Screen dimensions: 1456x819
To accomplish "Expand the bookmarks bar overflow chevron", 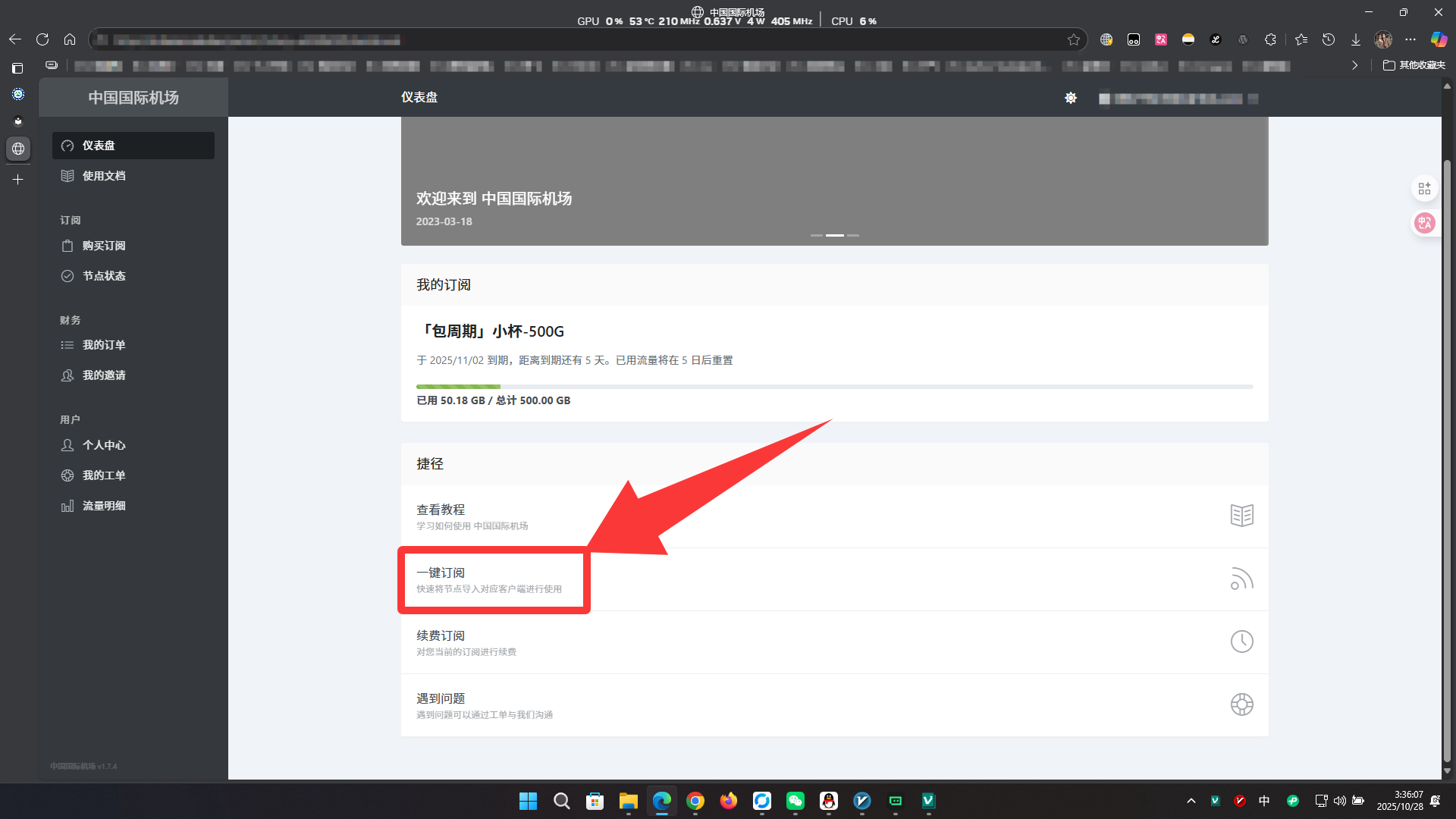I will click(x=1354, y=66).
